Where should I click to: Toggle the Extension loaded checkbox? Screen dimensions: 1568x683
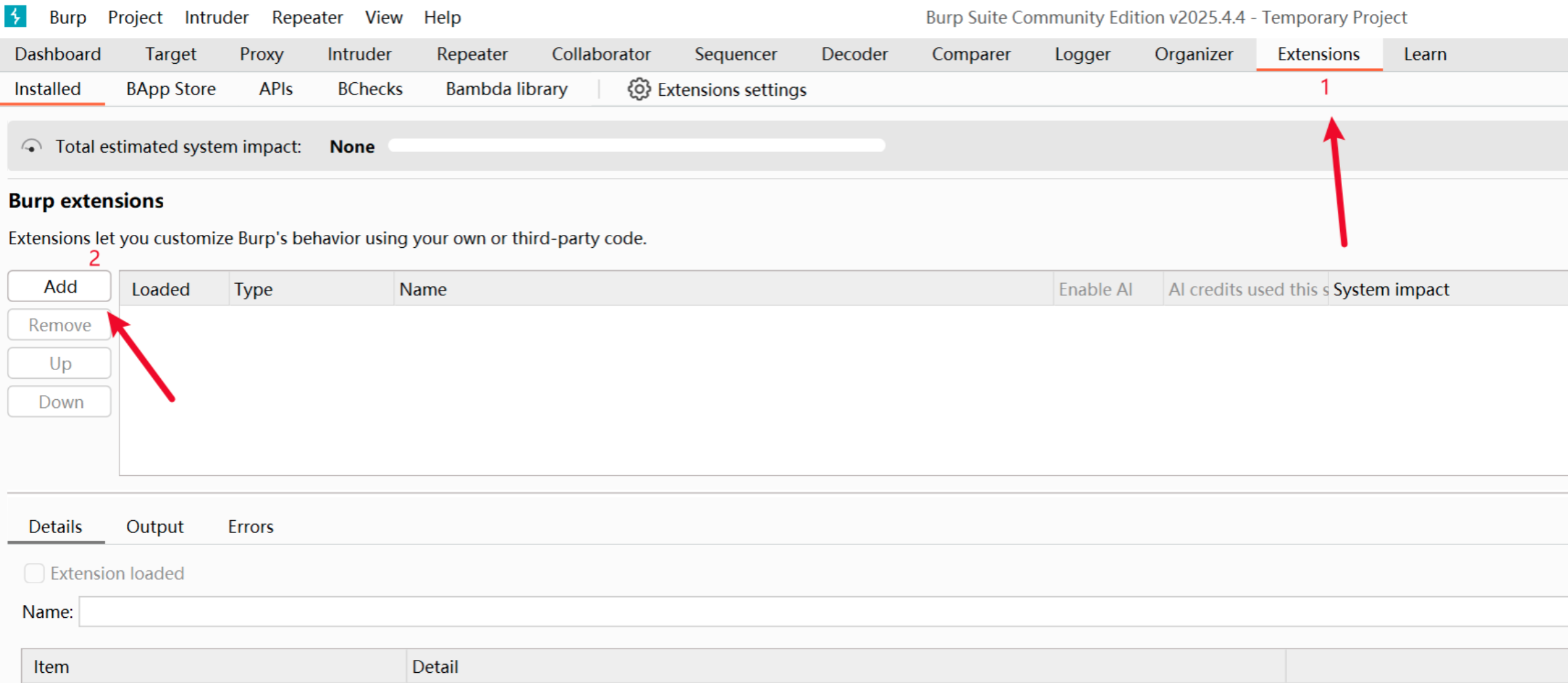pos(35,573)
